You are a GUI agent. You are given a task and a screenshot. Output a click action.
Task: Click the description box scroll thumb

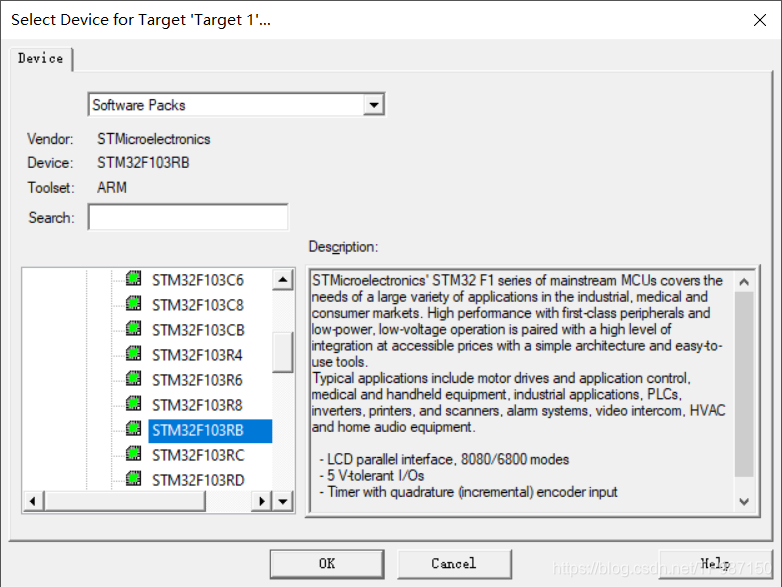tap(744, 384)
